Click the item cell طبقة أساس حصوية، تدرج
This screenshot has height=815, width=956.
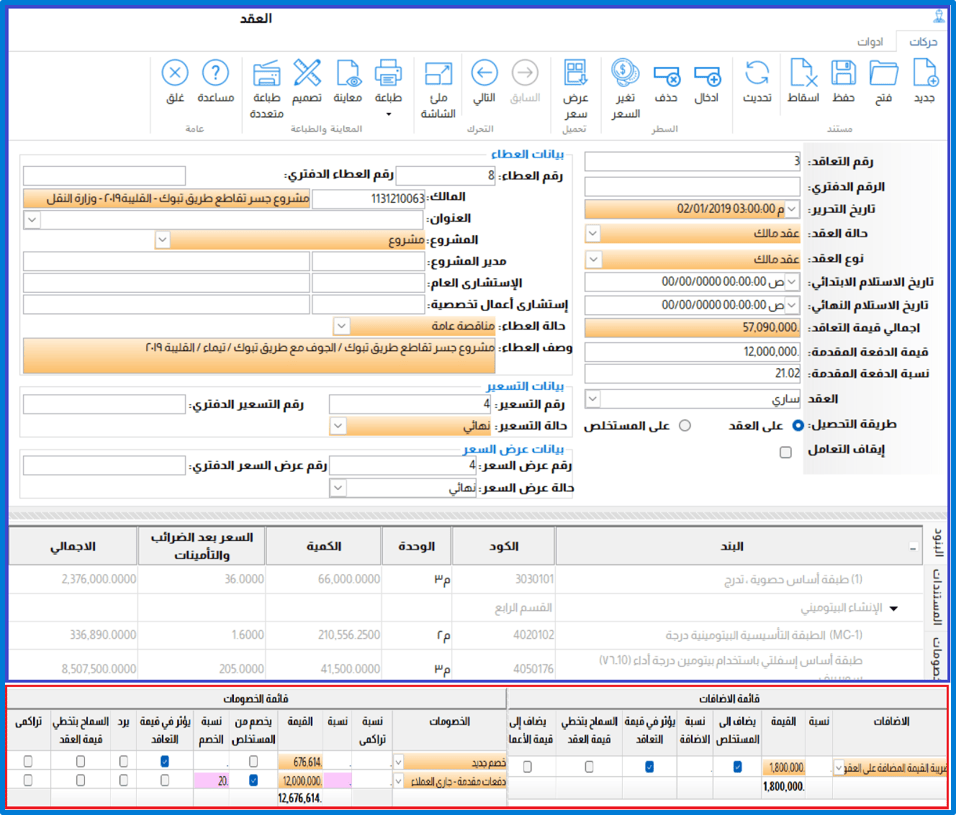coord(739,580)
